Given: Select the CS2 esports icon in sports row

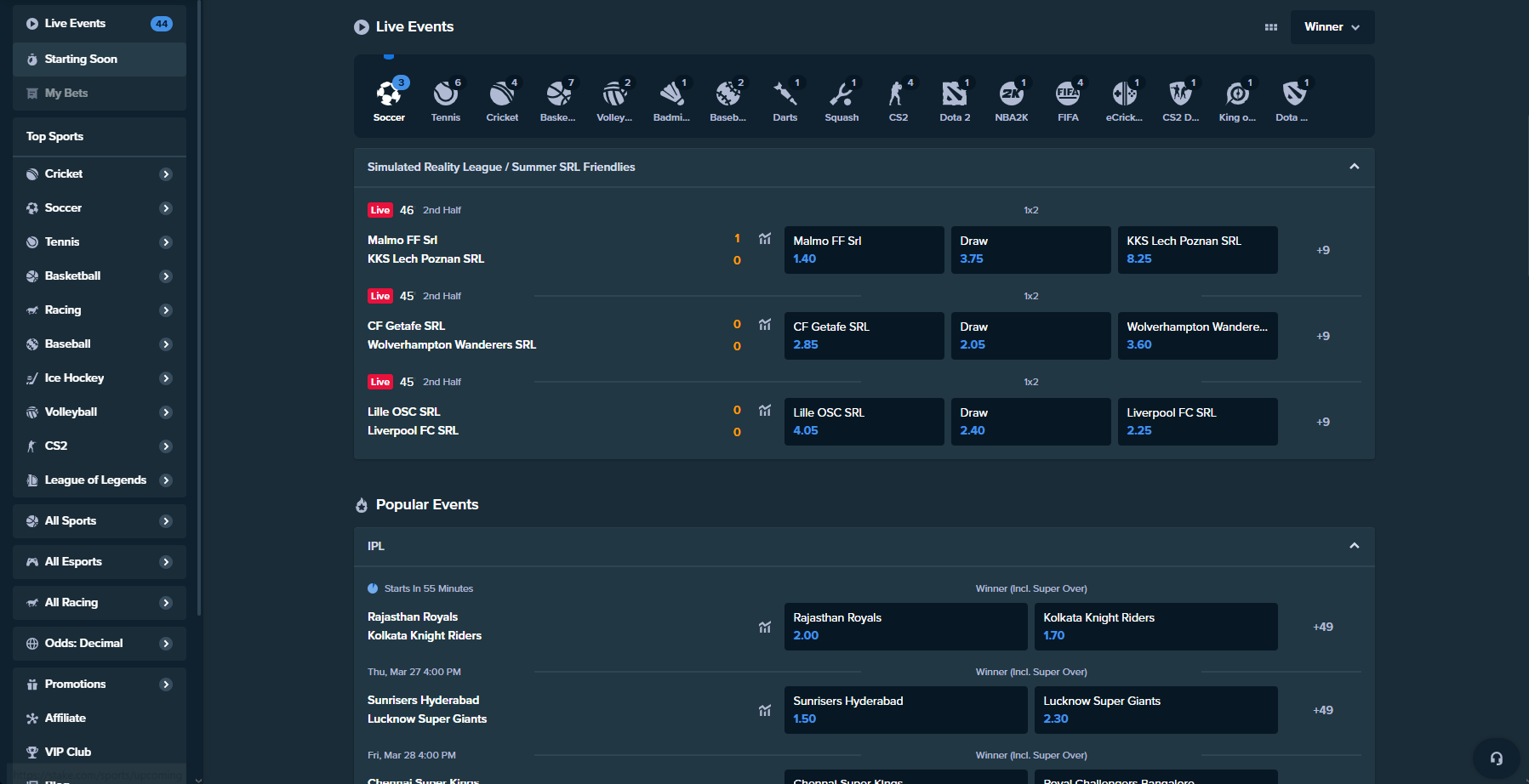Looking at the screenshot, I should (x=899, y=100).
